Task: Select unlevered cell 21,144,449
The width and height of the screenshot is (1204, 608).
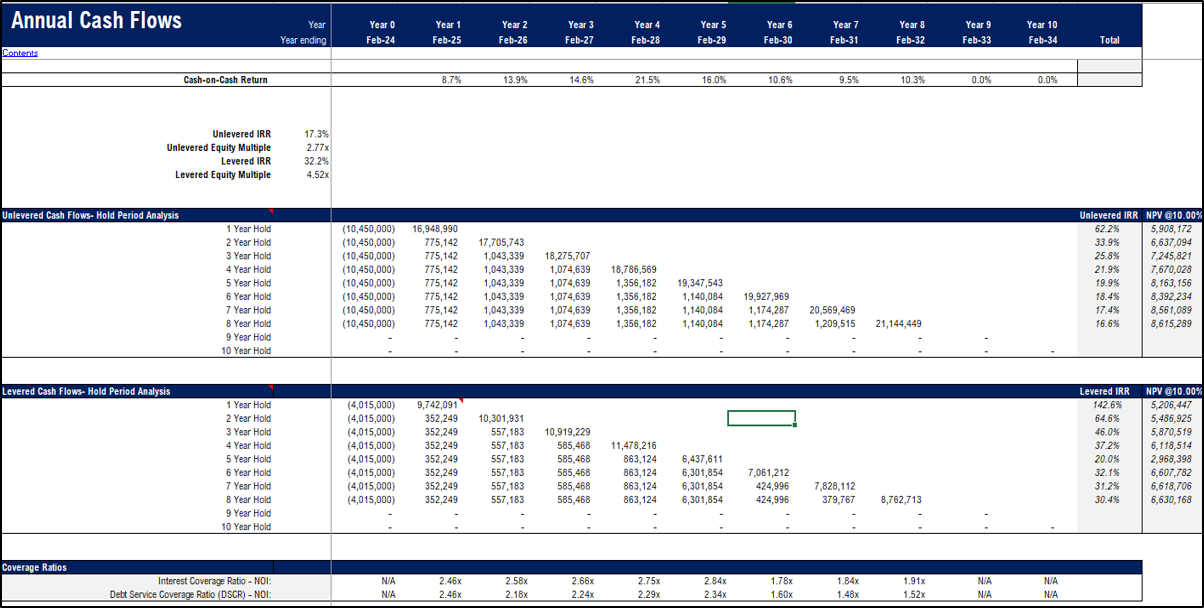Action: [898, 323]
